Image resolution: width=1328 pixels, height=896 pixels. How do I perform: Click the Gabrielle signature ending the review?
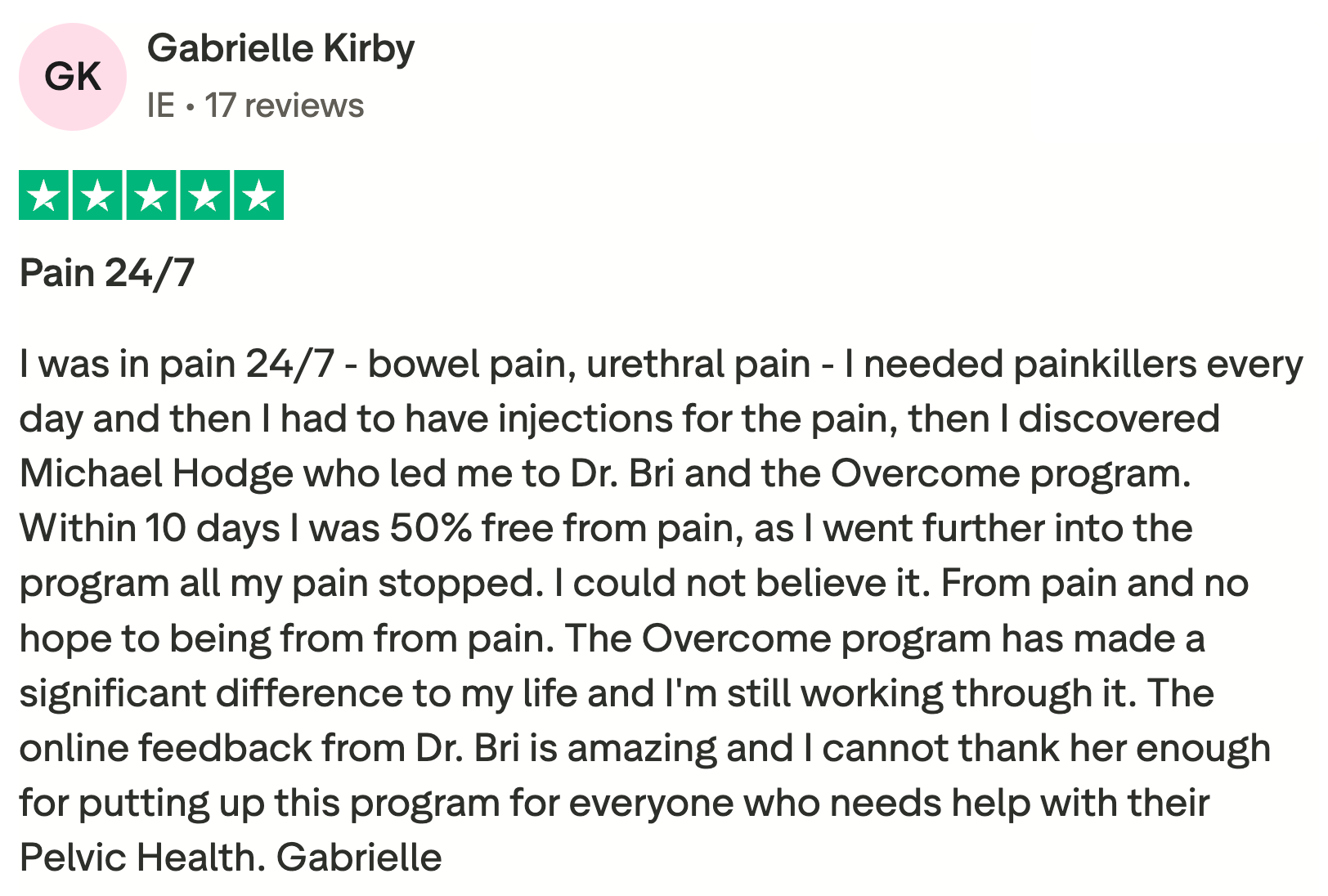[359, 858]
